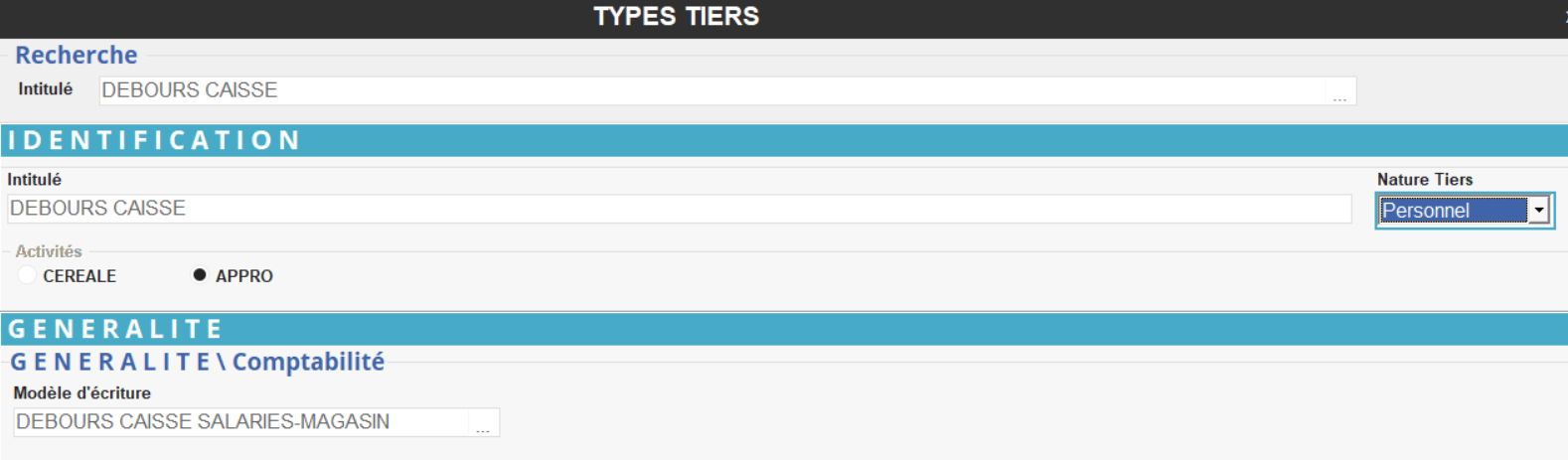This screenshot has height=460, width=1568.
Task: Click the Identification Intitulé text field
Action: 679,209
